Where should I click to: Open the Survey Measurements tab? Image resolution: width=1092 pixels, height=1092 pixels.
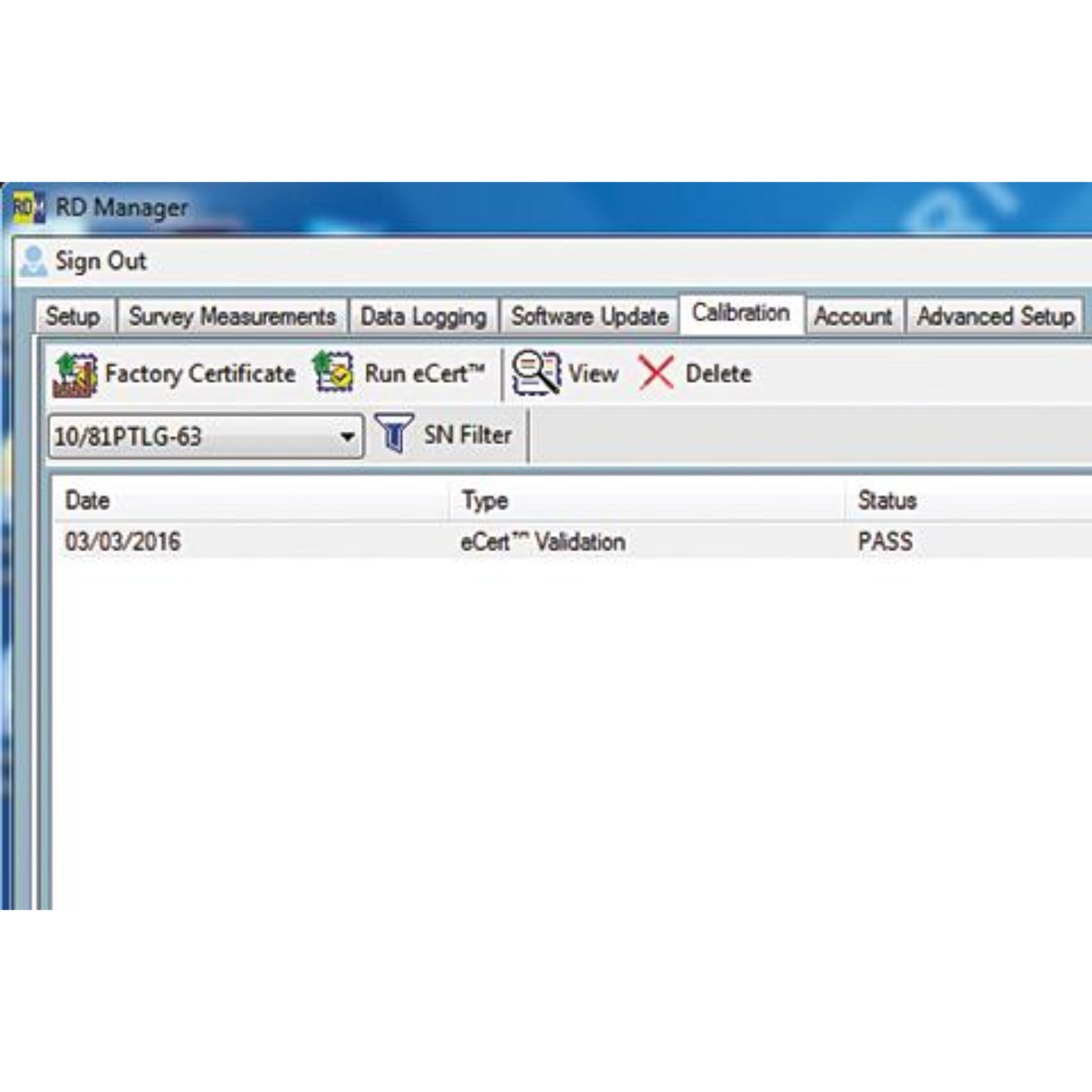point(232,317)
